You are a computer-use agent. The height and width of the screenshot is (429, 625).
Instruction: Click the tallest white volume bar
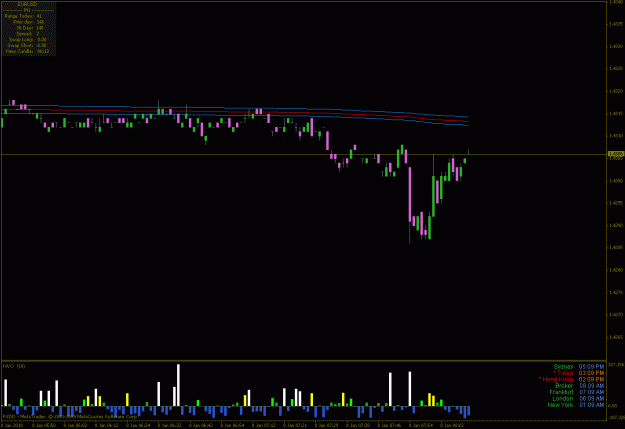coord(178,385)
